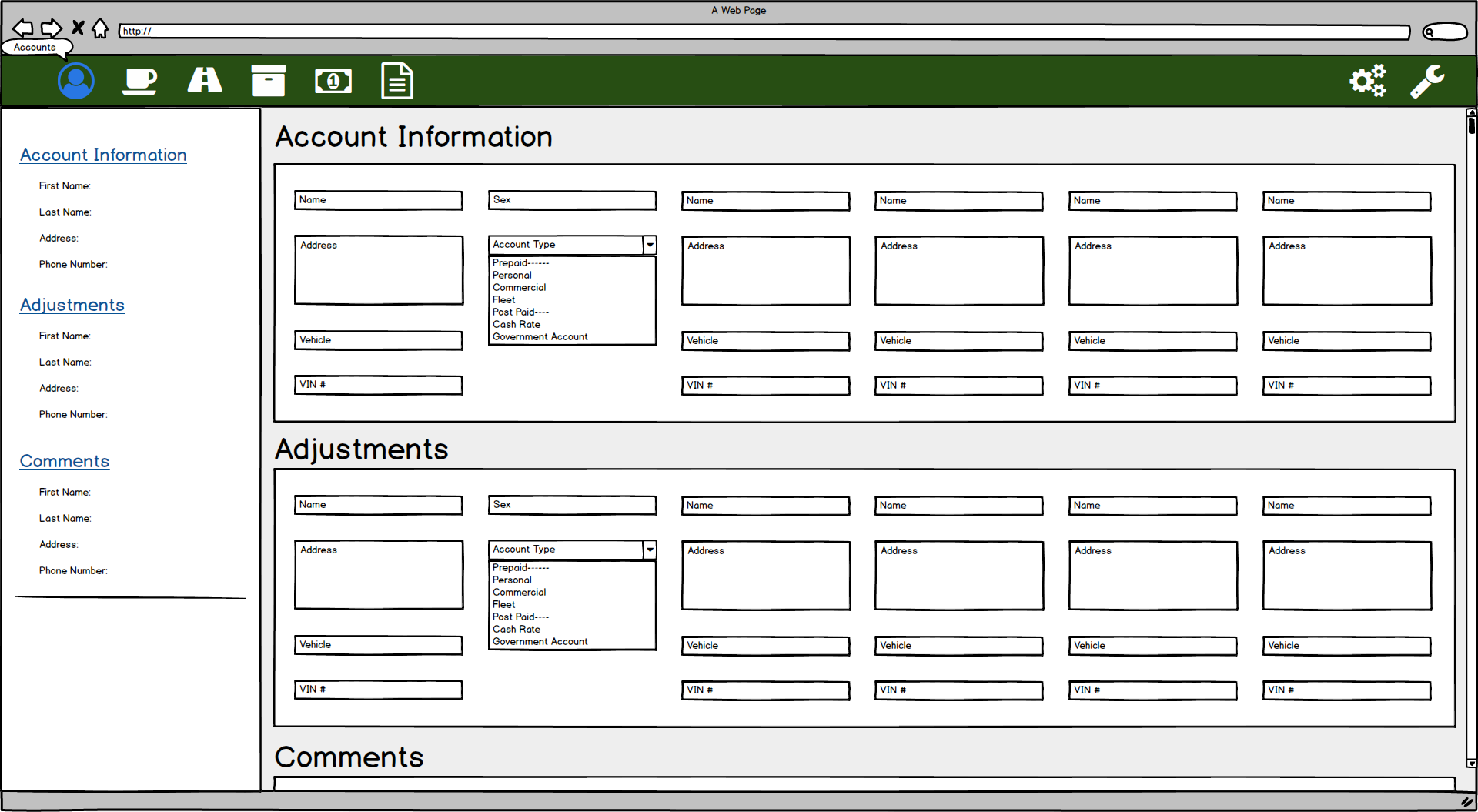The width and height of the screenshot is (1478, 812).
Task: Click the browser stop X icon
Action: pos(78,28)
